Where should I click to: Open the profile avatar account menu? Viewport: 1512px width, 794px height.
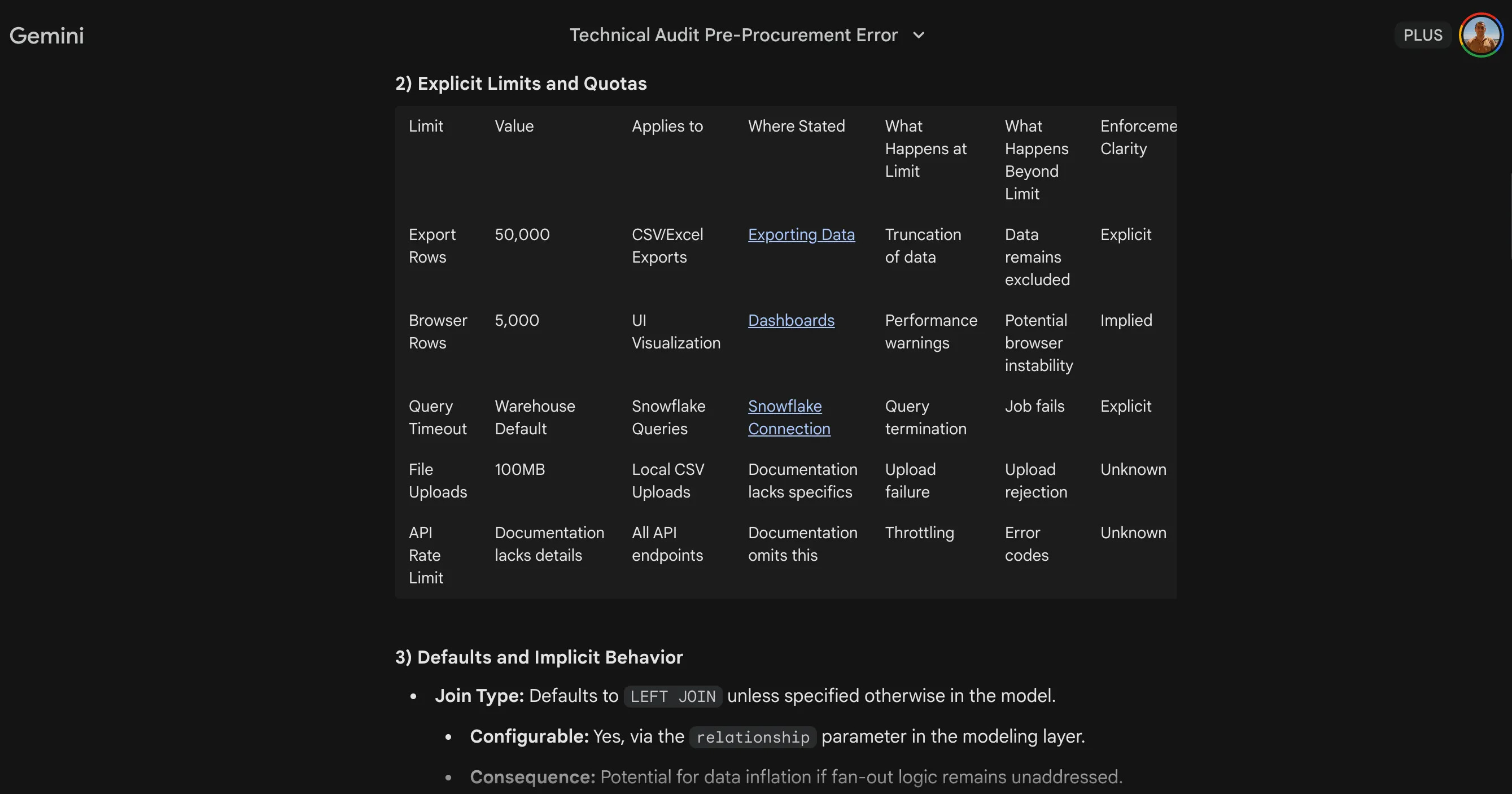(x=1480, y=35)
